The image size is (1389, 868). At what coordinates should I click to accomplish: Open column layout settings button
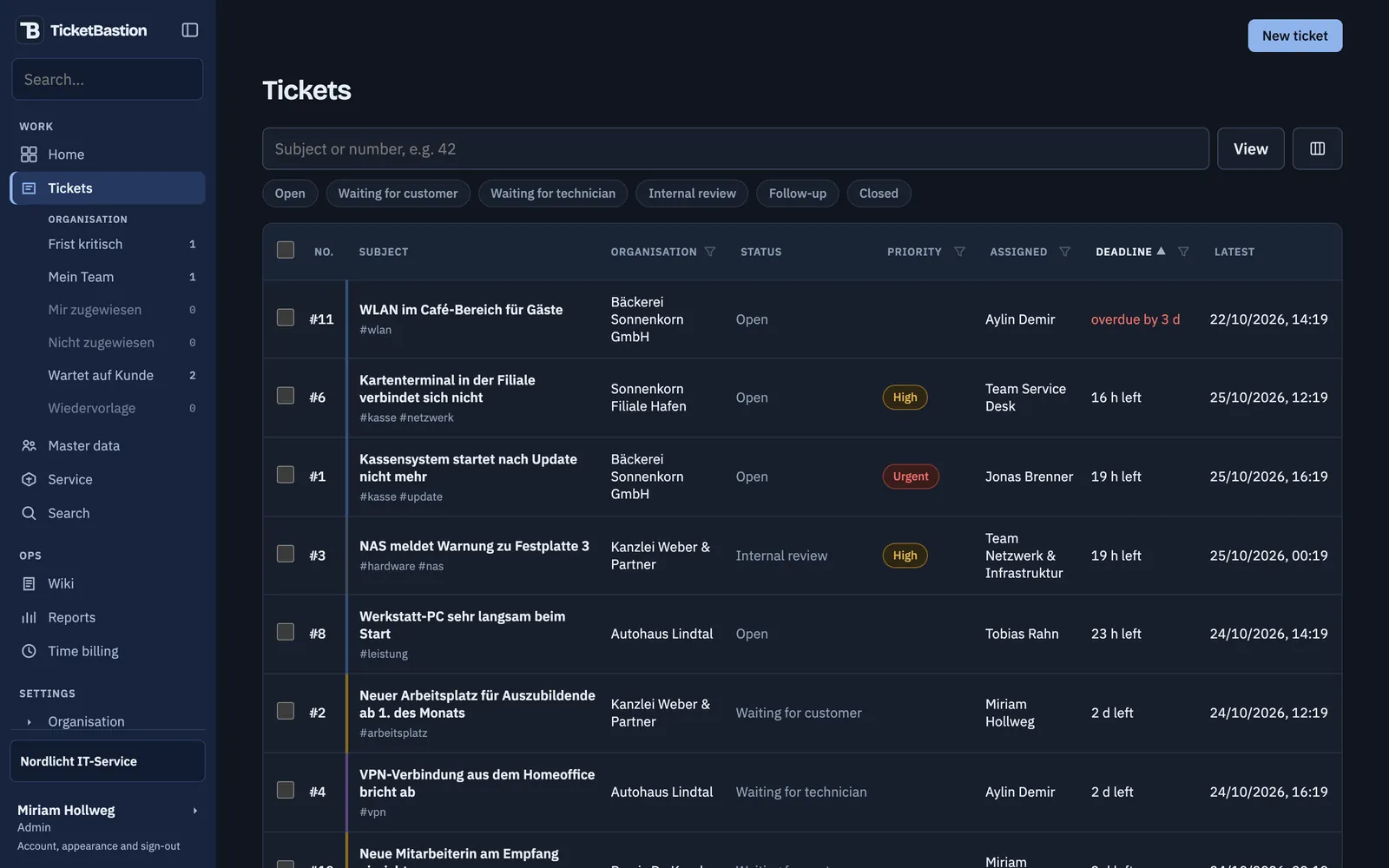pyautogui.click(x=1317, y=148)
